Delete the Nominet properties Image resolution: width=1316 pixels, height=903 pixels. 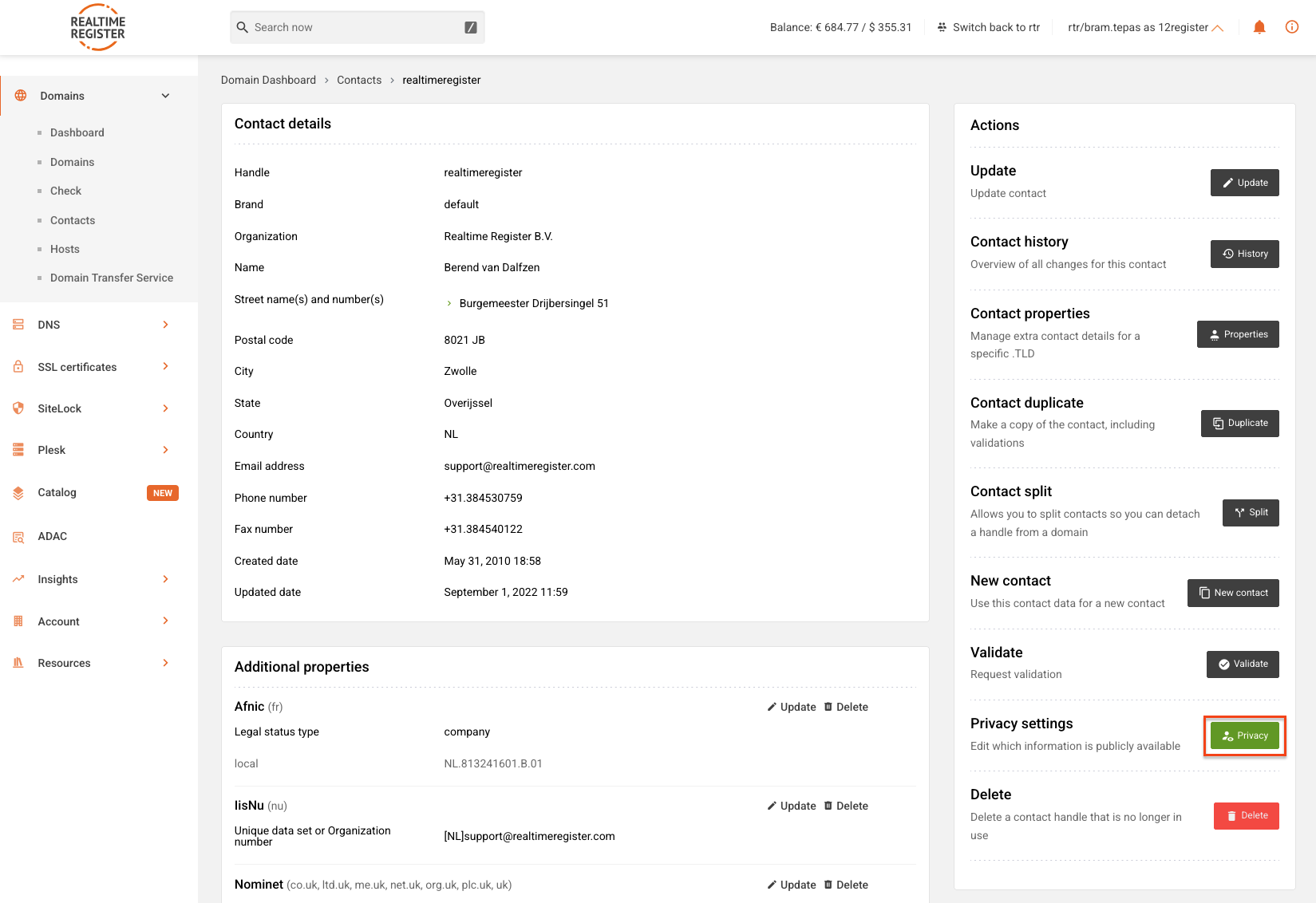click(x=846, y=885)
